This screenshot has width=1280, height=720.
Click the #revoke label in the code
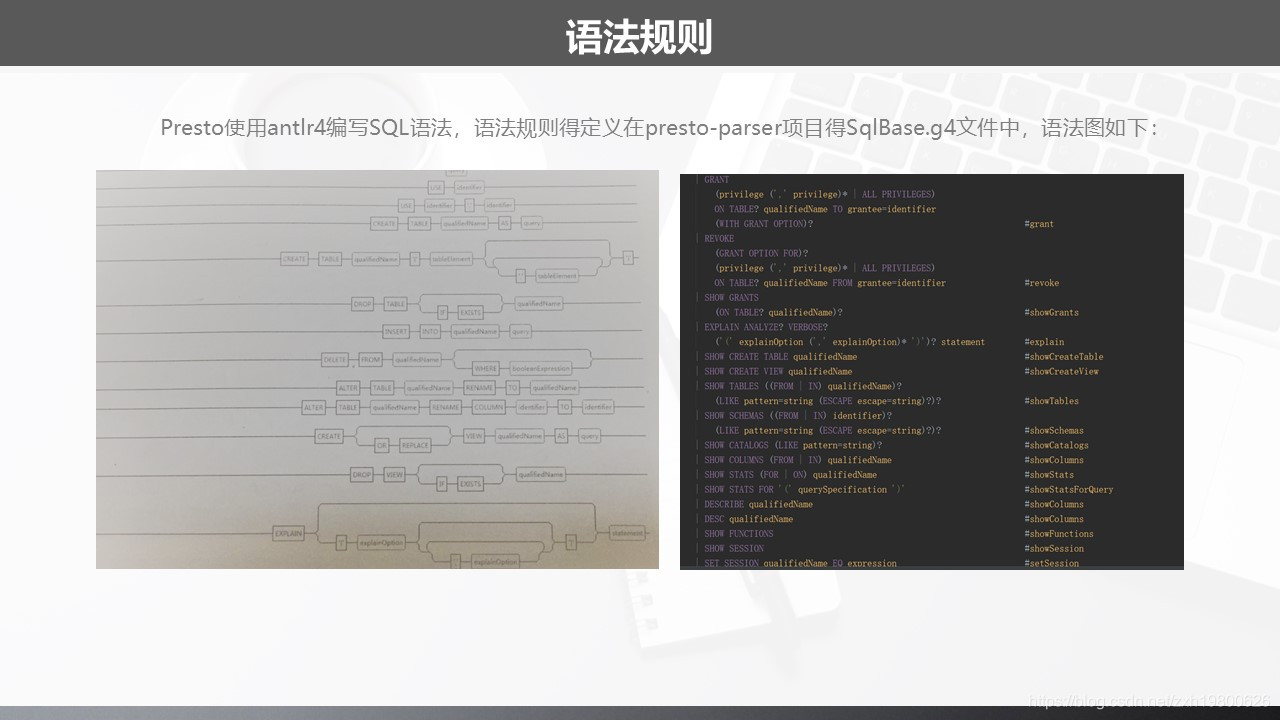1041,283
